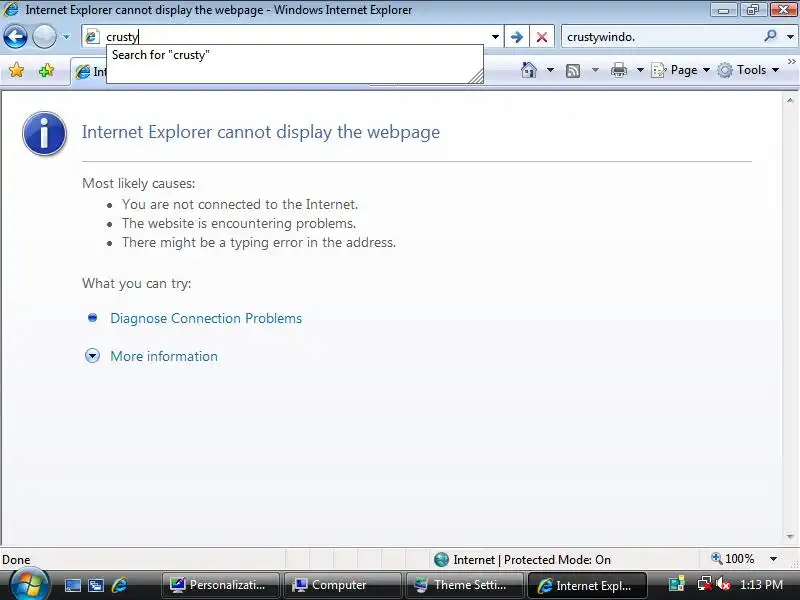Click the Add to Favorites icon
Viewport: 800px width, 600px height.
tap(46, 70)
